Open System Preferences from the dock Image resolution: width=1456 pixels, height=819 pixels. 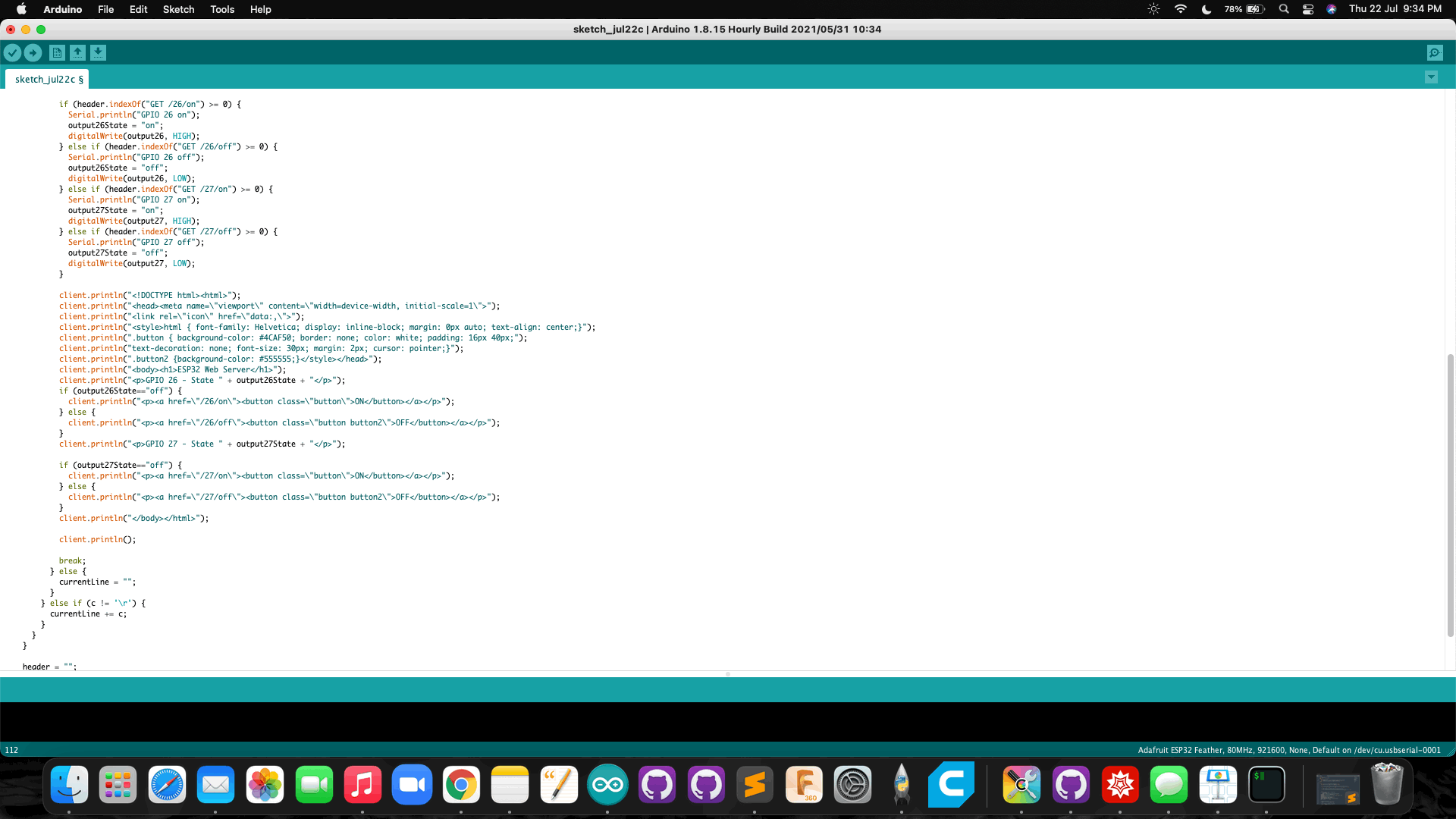click(852, 784)
